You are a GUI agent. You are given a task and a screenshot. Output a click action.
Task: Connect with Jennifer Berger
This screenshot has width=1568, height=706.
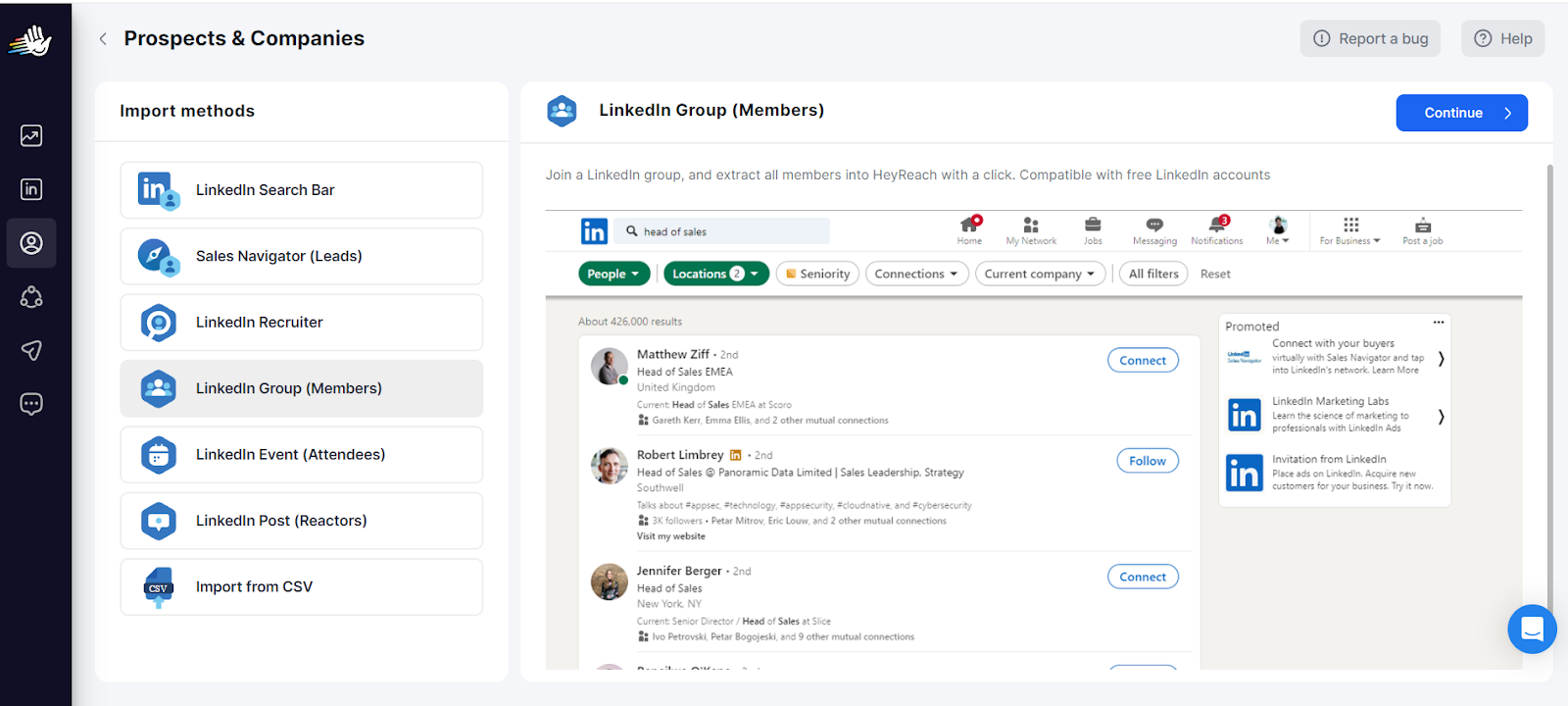click(x=1143, y=578)
